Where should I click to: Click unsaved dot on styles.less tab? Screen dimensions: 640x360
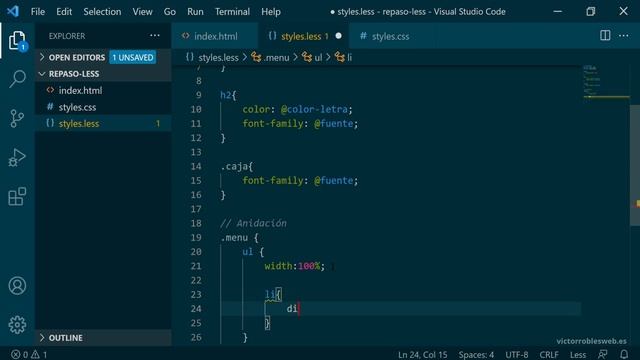pyautogui.click(x=338, y=36)
